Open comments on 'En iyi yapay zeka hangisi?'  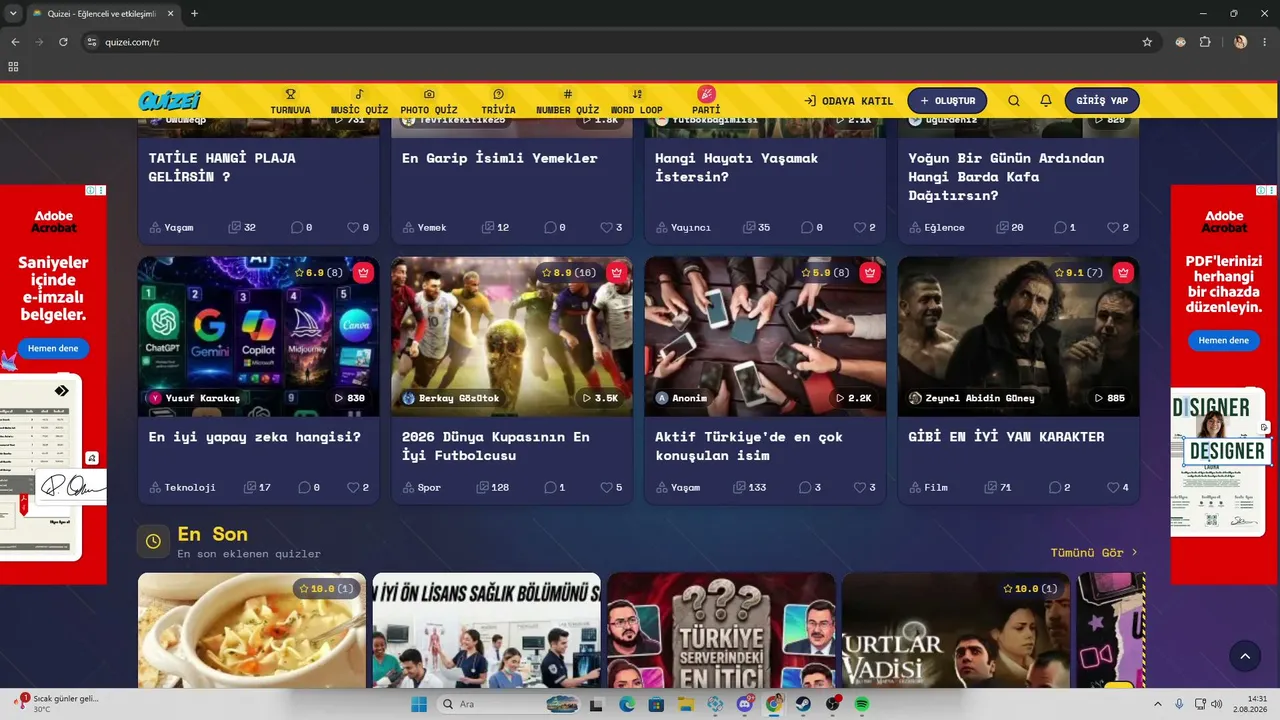click(x=309, y=488)
